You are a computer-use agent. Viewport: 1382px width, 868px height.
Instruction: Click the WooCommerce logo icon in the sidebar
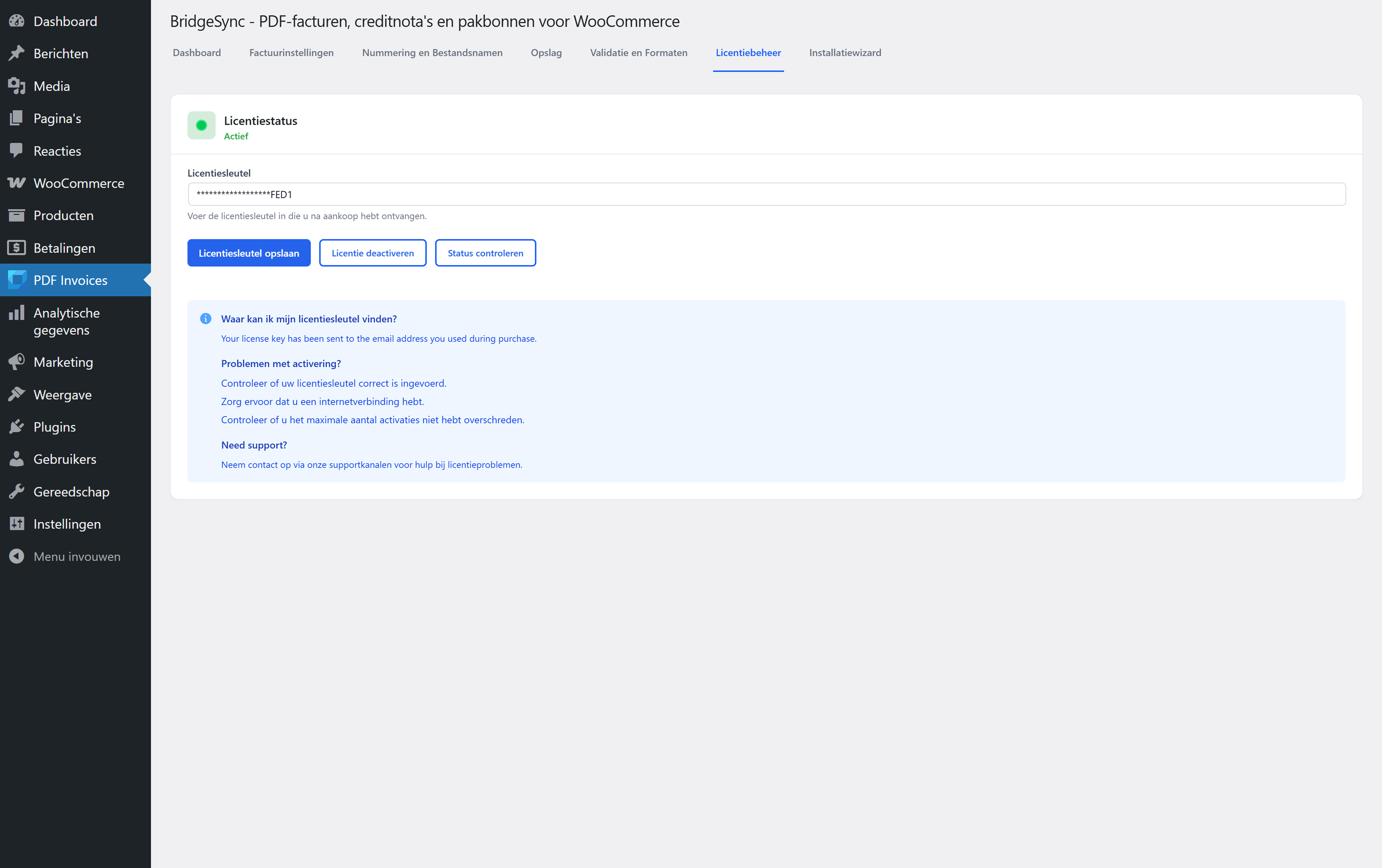coord(17,183)
